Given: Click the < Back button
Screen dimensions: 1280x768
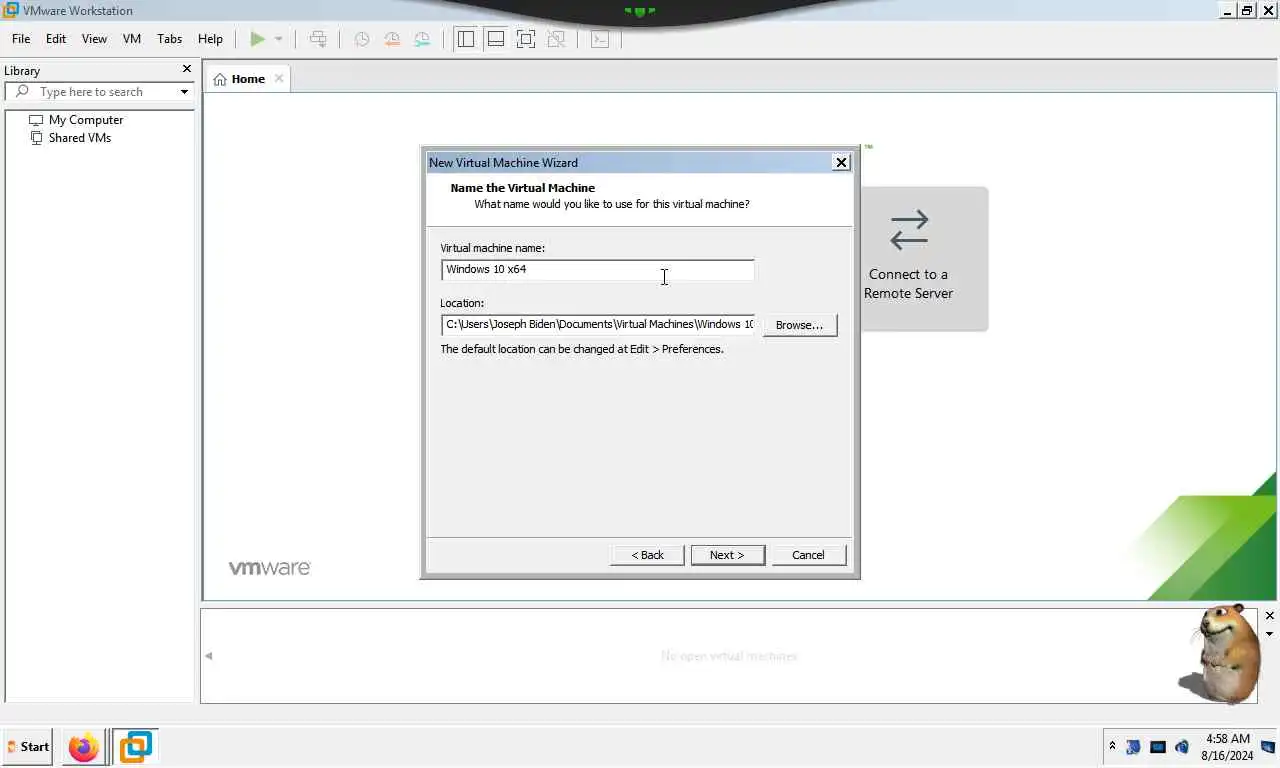Looking at the screenshot, I should [647, 555].
